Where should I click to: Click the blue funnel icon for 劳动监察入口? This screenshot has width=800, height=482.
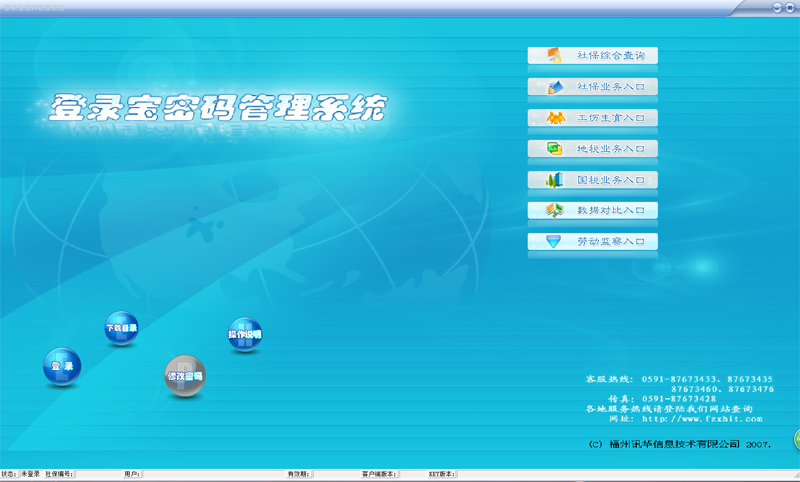pyautogui.click(x=553, y=242)
